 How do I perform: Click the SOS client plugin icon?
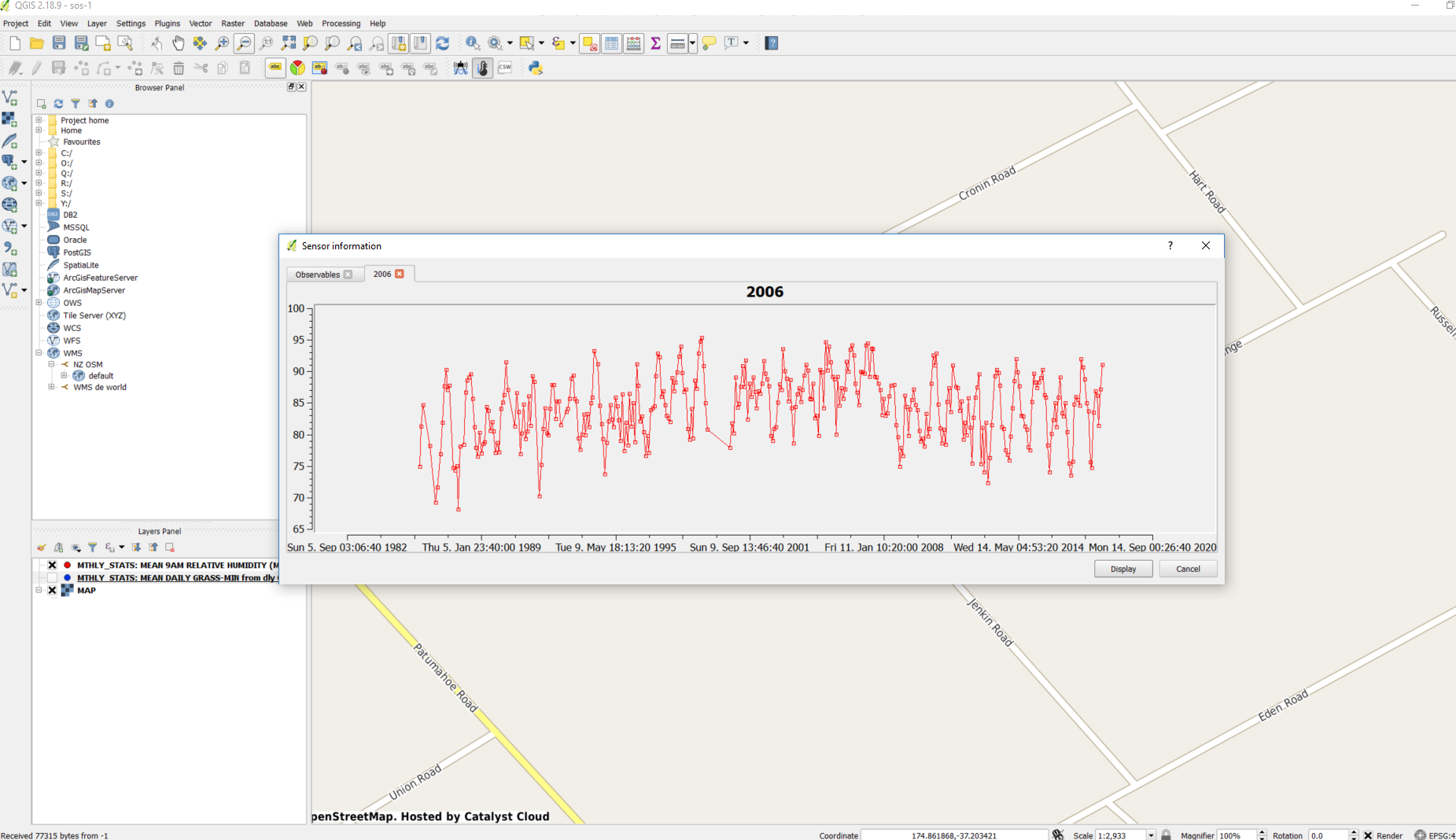tap(460, 68)
